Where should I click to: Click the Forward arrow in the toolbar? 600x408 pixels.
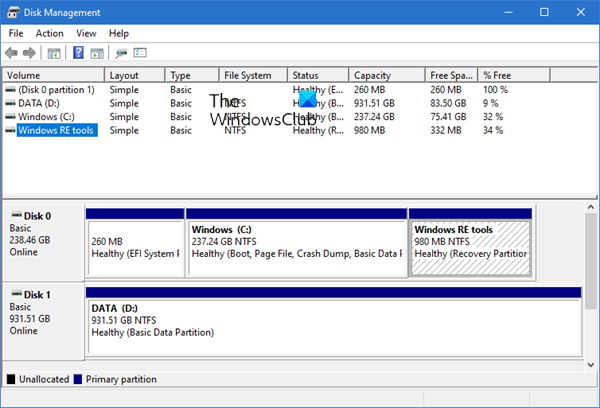click(29, 52)
